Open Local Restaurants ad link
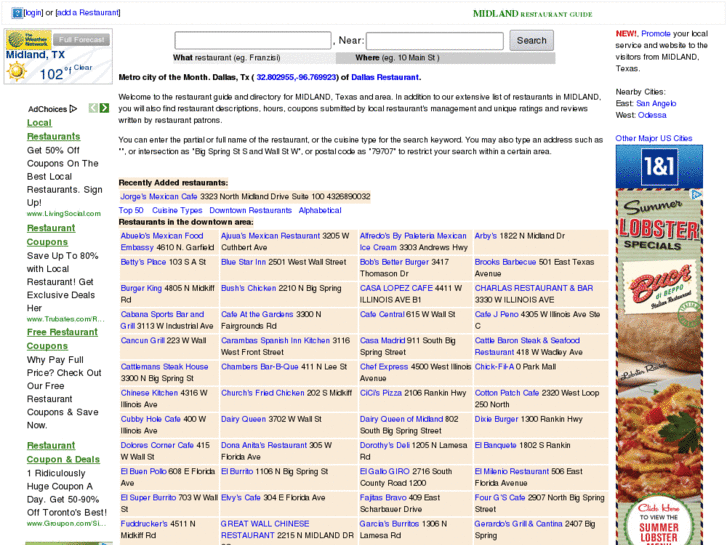Screen dimensions: 727x545 [53, 129]
